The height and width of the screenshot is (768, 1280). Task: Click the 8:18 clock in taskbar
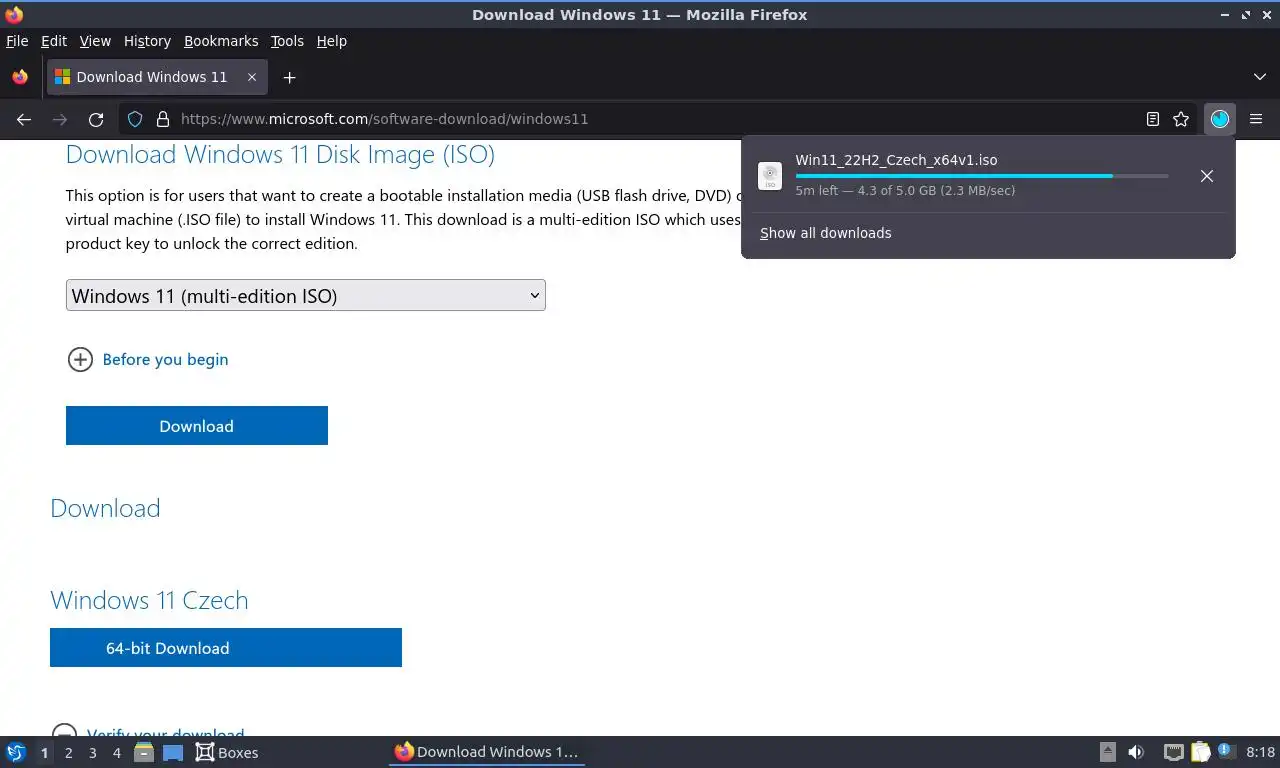pos(1261,752)
